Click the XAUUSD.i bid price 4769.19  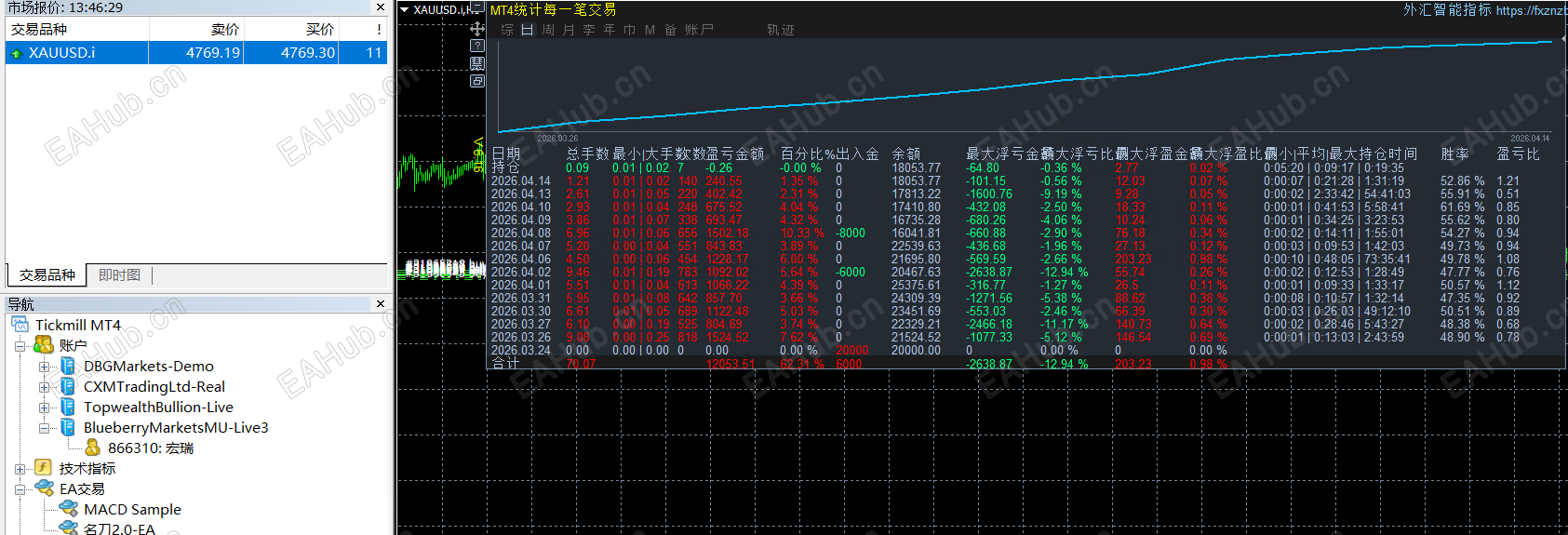[213, 53]
